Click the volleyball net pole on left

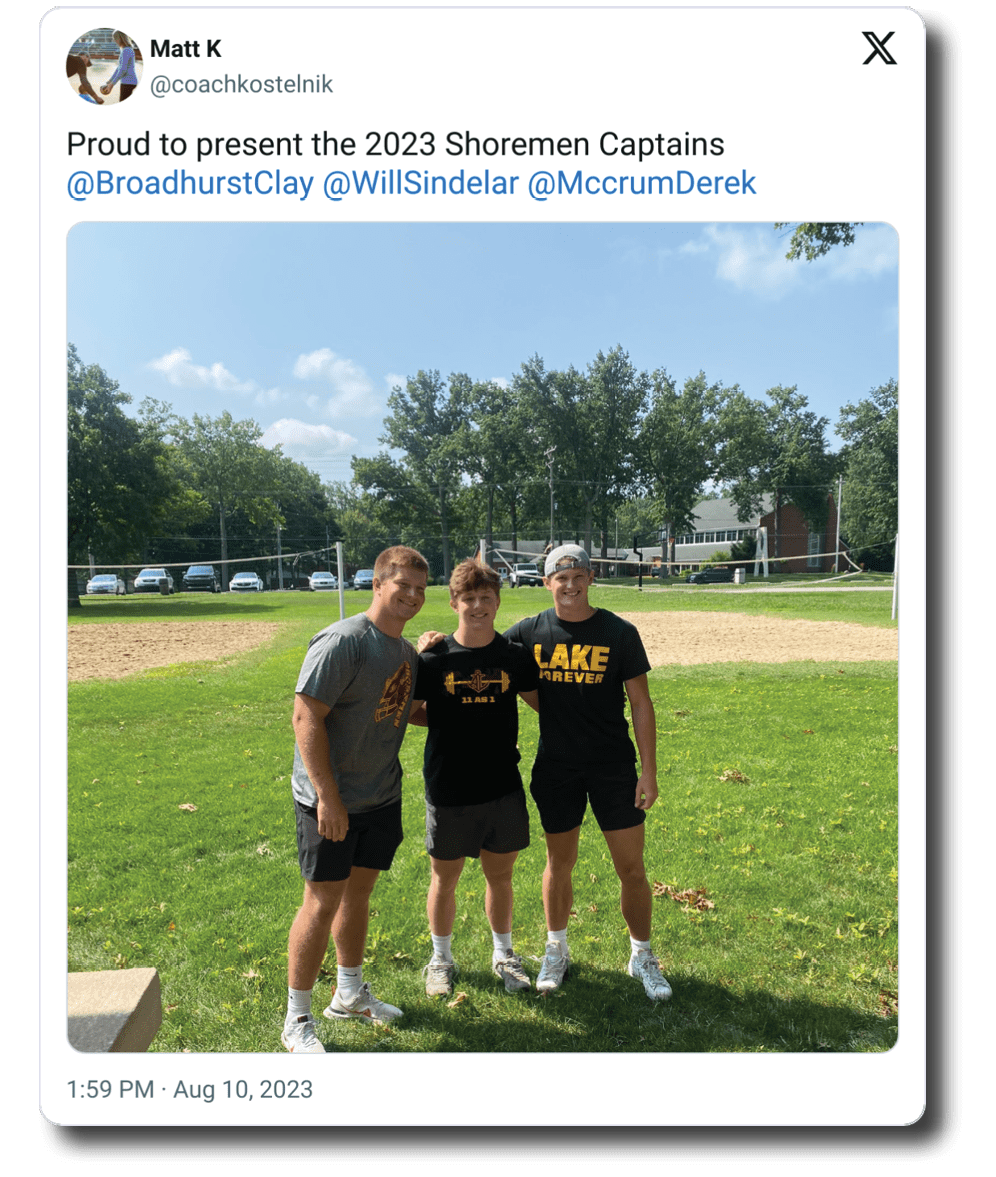[x=341, y=579]
